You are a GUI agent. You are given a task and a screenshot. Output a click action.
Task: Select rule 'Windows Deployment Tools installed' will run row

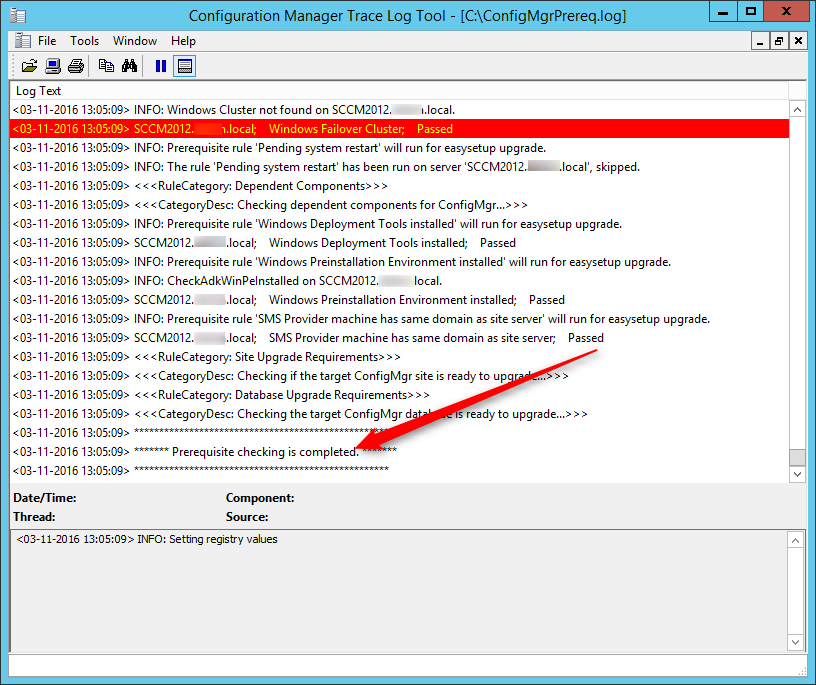[x=399, y=224]
